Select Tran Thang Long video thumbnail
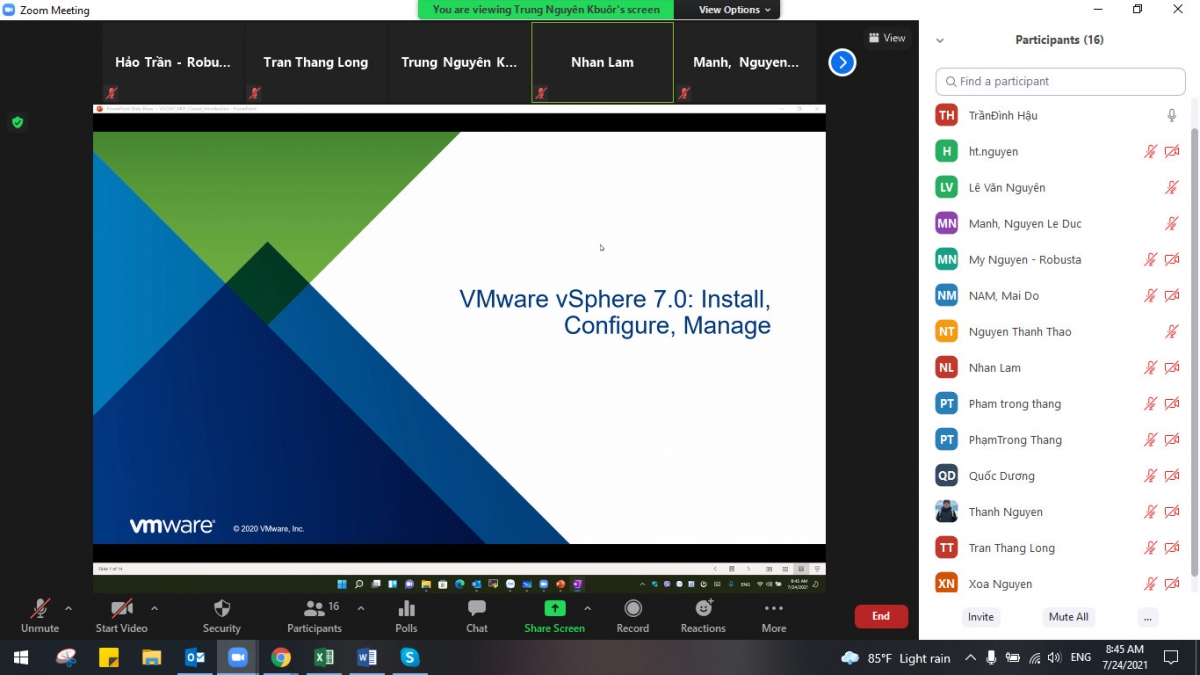 [316, 62]
